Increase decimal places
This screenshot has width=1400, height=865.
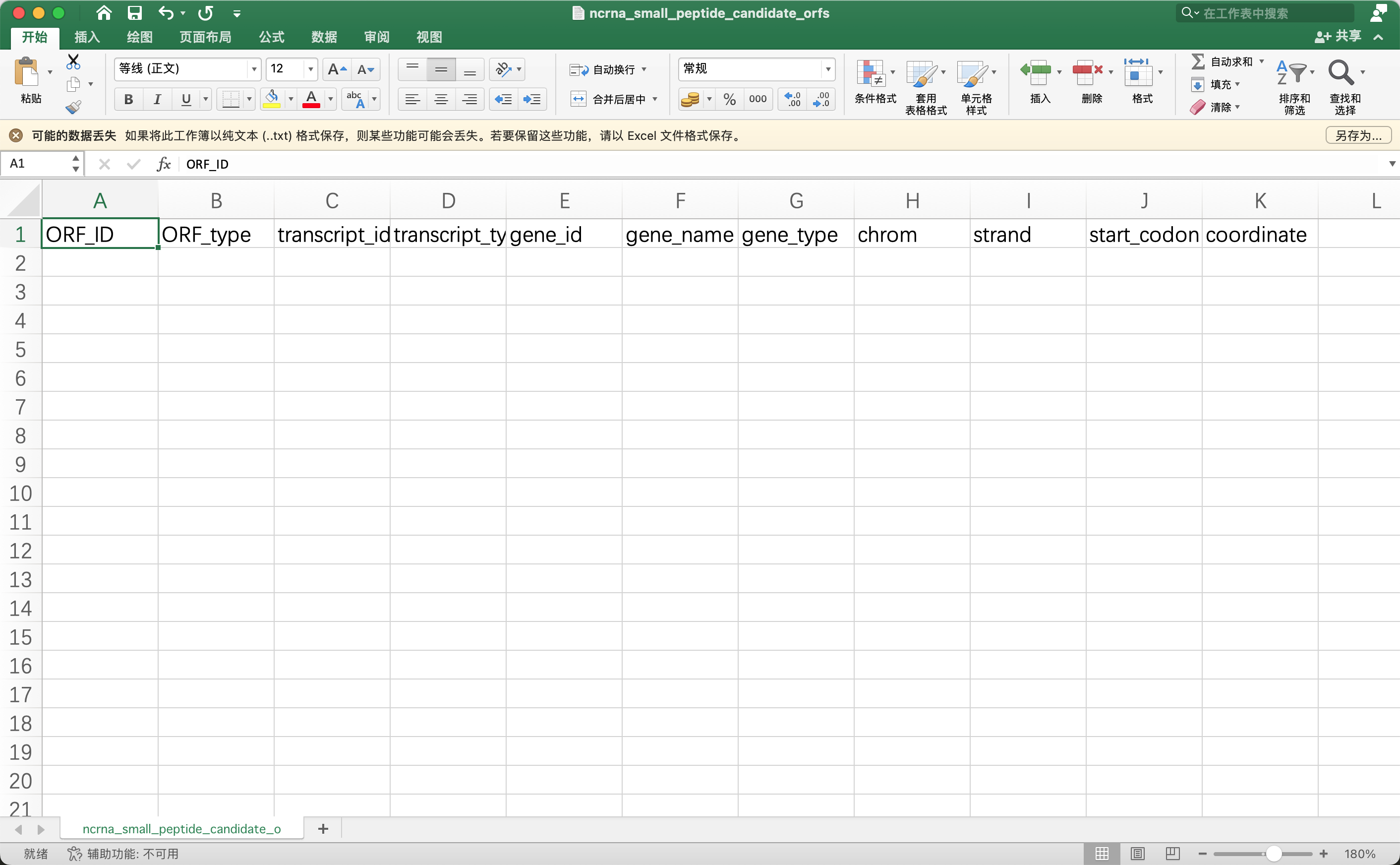click(x=792, y=99)
